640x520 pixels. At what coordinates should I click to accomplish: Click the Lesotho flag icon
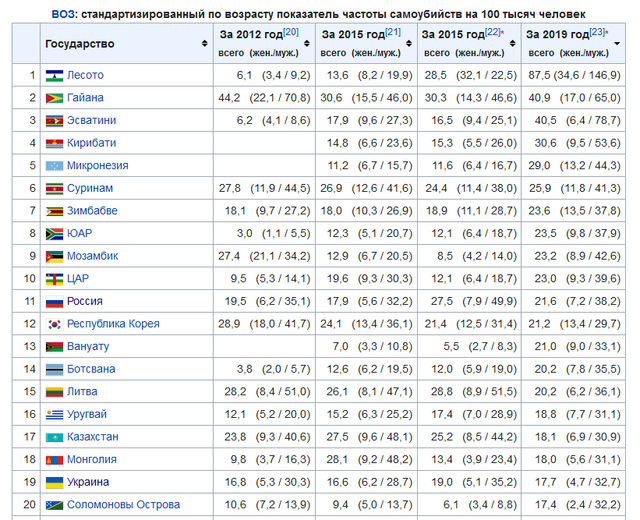tap(54, 76)
